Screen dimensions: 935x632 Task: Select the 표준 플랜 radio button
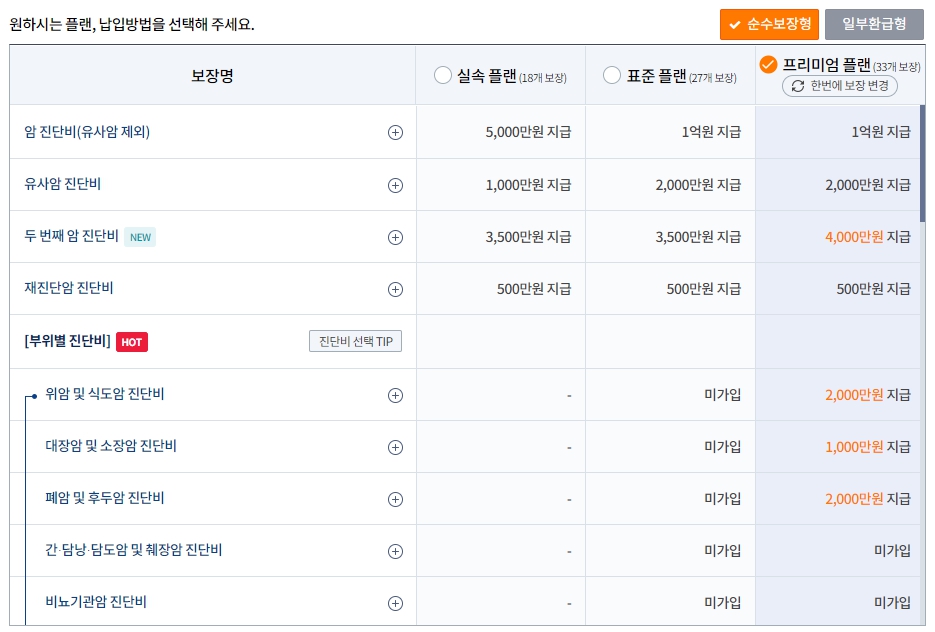612,75
